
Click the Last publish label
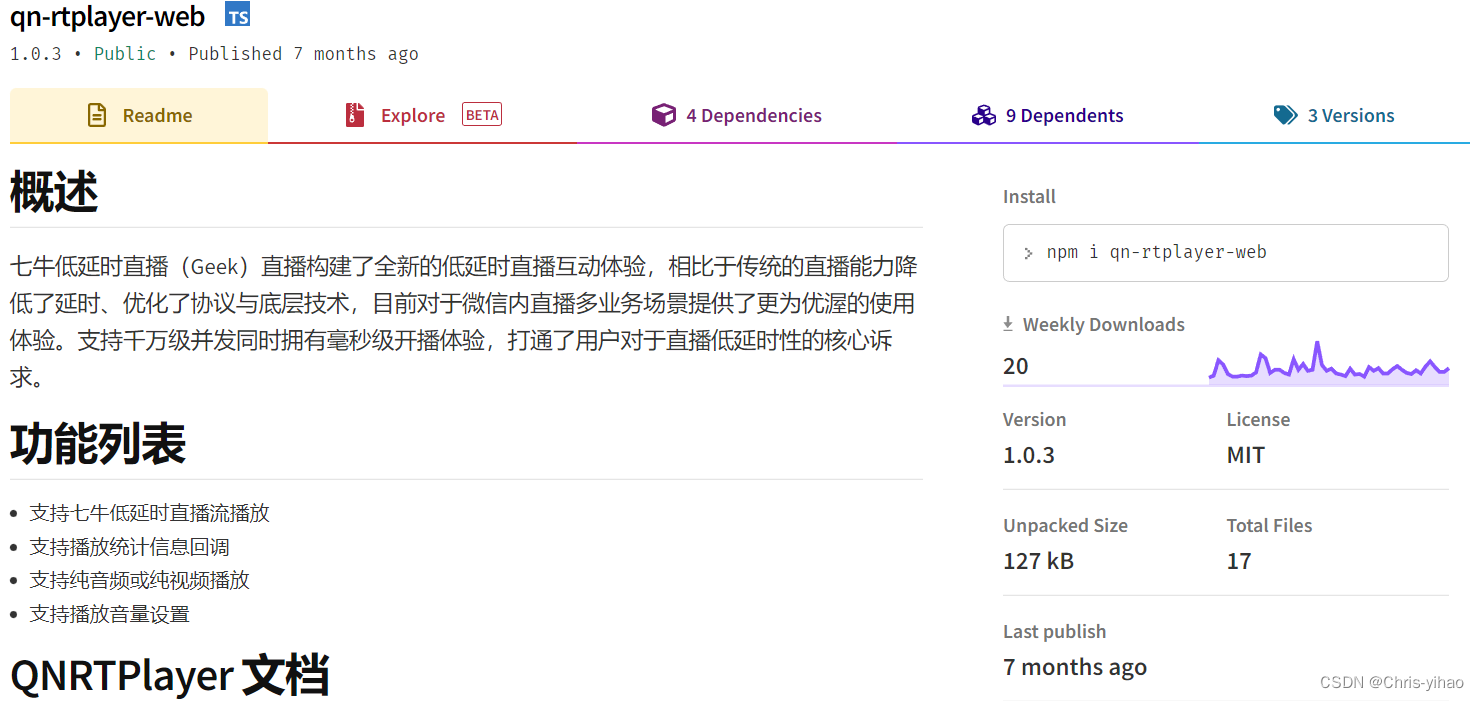[x=1054, y=632]
